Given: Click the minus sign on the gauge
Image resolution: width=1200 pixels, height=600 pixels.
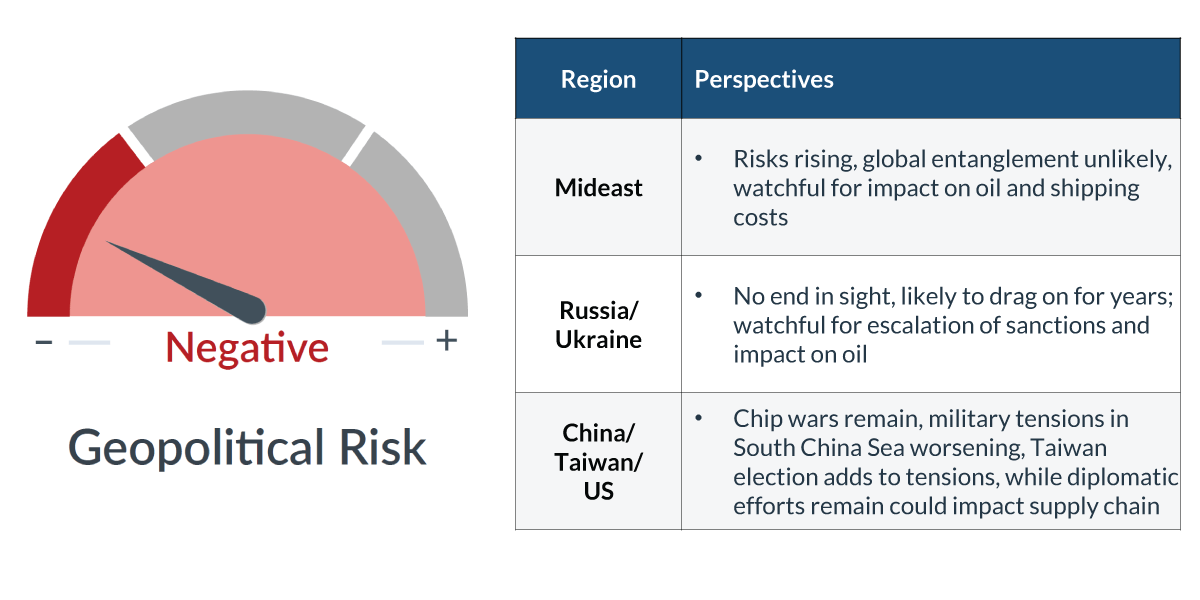Looking at the screenshot, I should pyautogui.click(x=44, y=342).
